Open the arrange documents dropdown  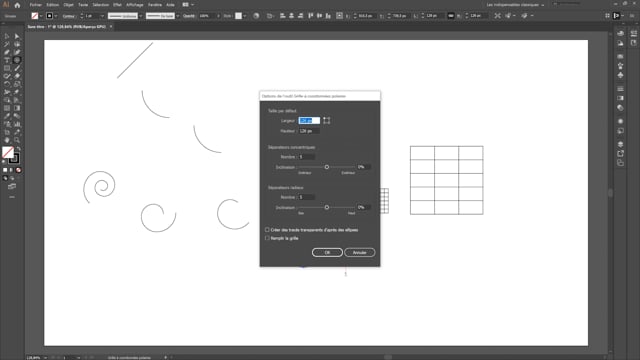188,5
